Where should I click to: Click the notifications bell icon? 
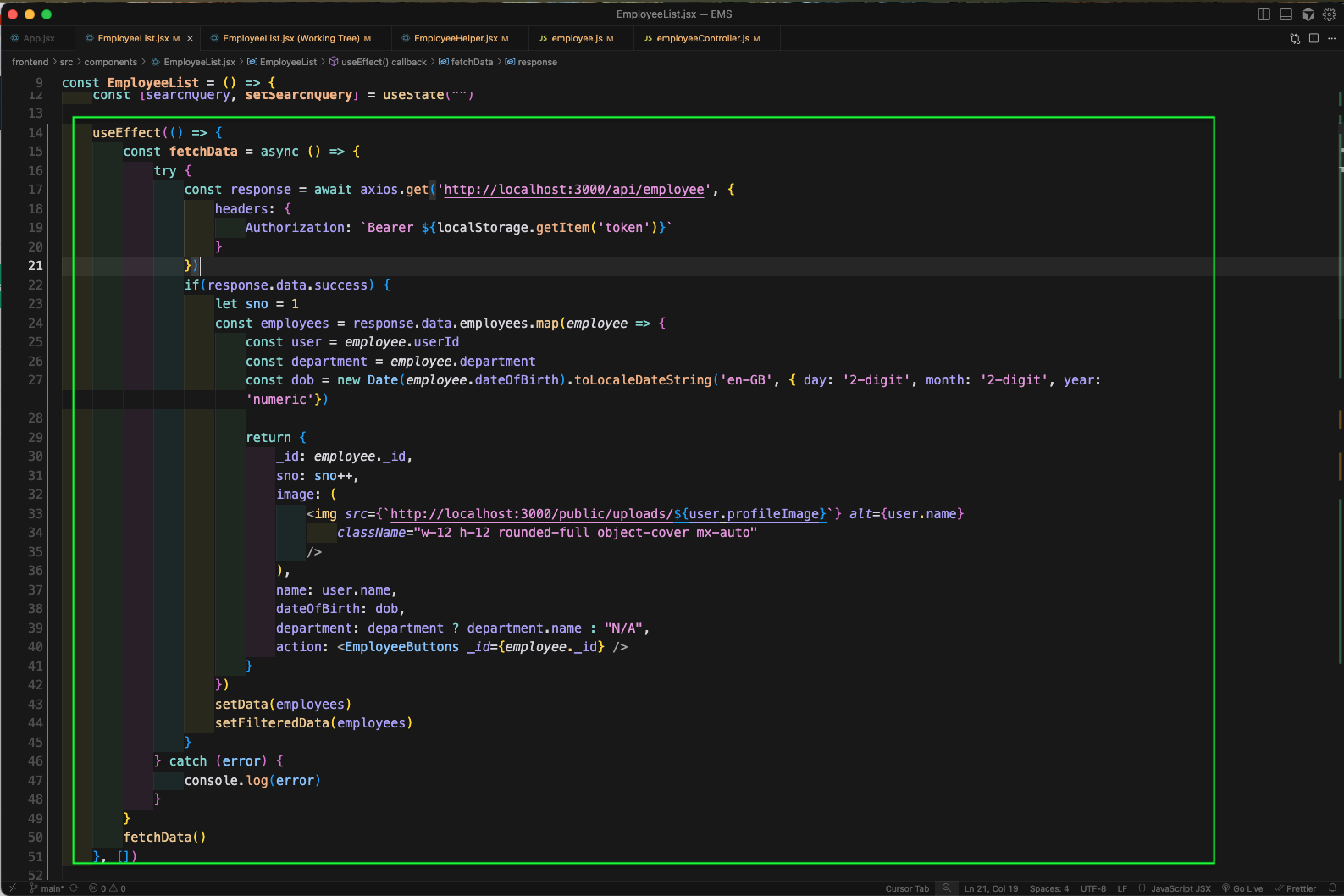point(1332,888)
